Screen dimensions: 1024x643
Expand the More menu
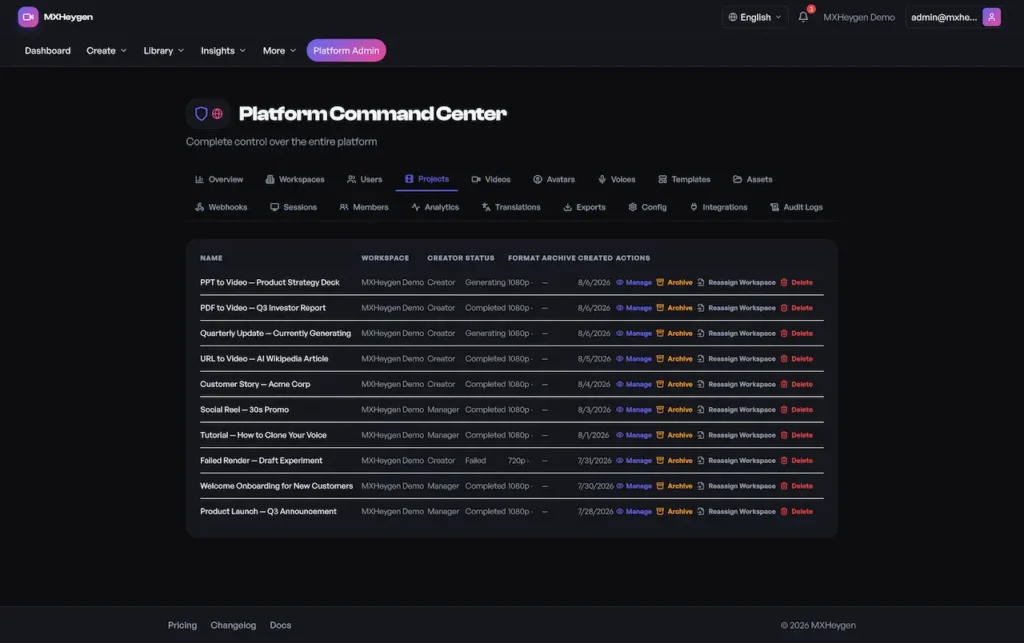pos(279,51)
